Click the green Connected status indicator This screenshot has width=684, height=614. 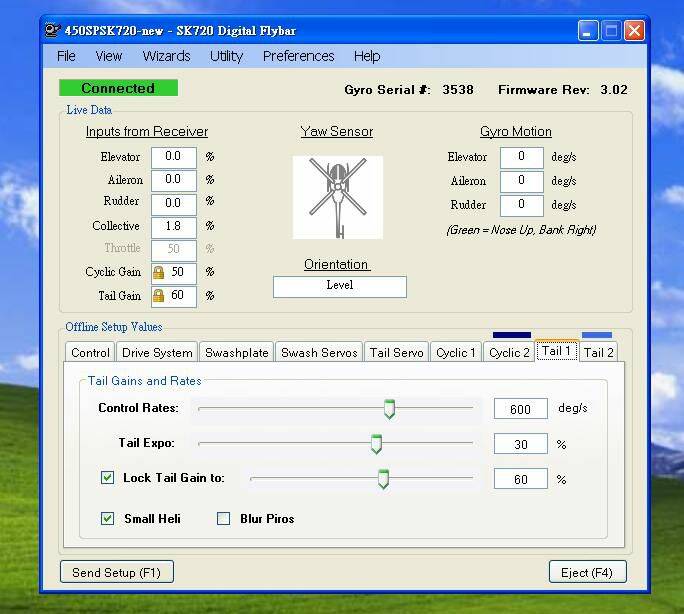pyautogui.click(x=118, y=88)
